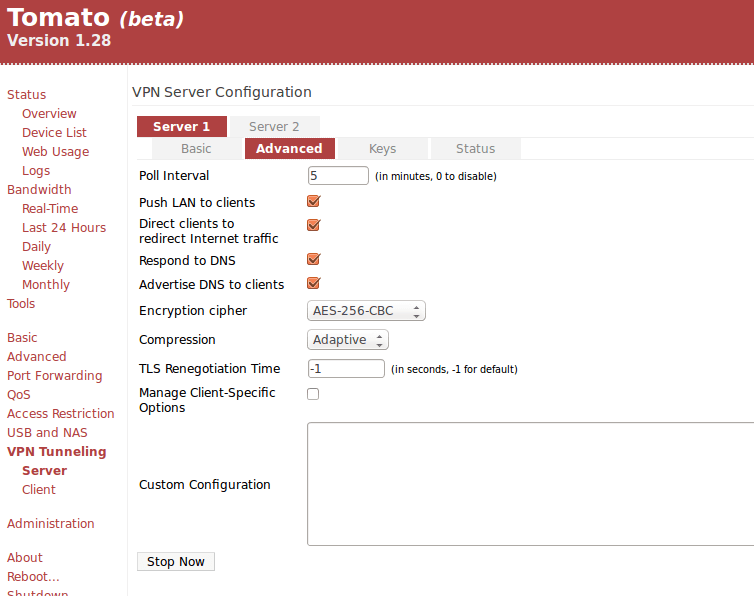Navigate to the Administration section
This screenshot has width=754, height=596.
point(51,524)
